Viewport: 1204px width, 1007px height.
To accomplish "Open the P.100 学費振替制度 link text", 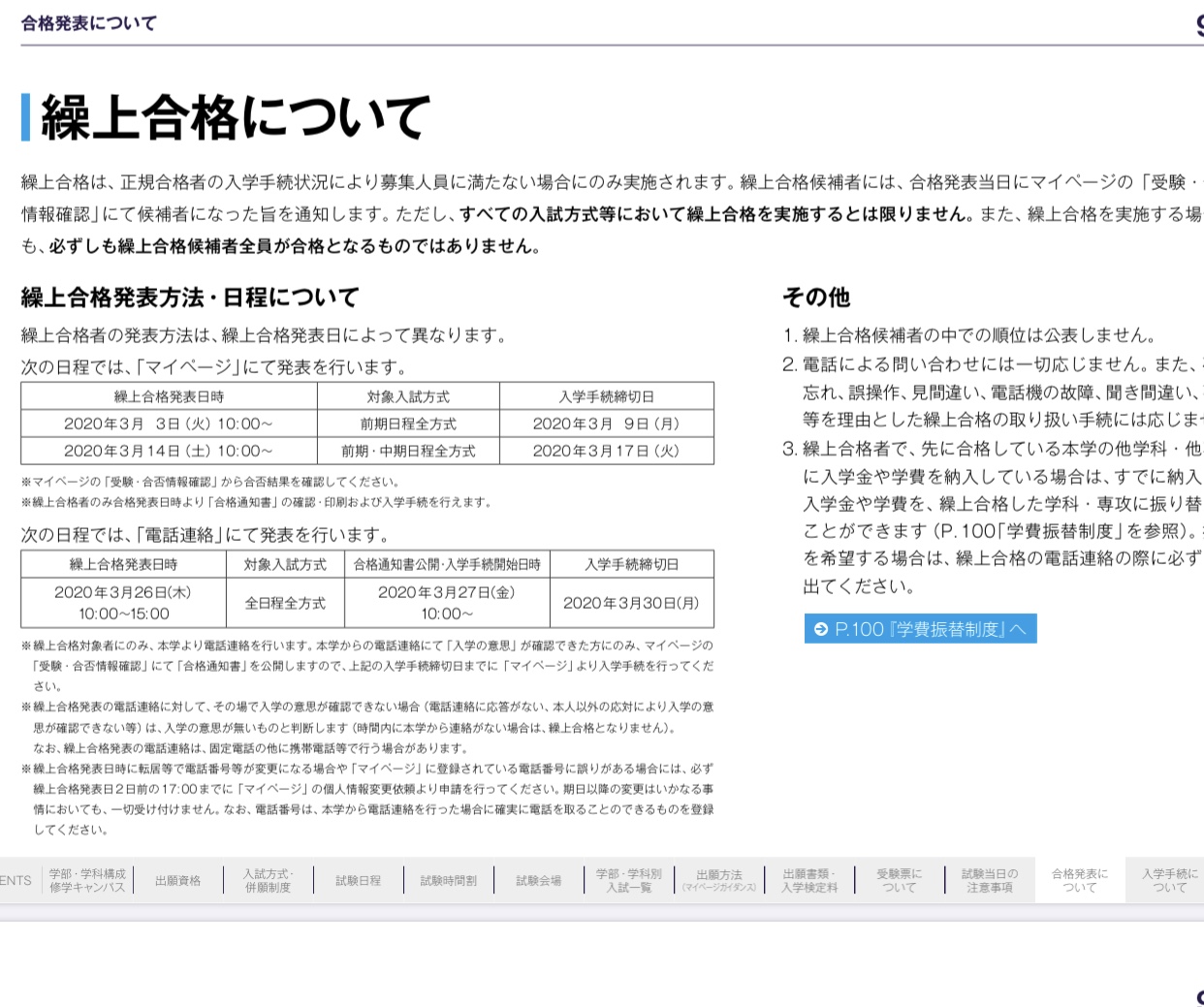I will click(x=929, y=629).
